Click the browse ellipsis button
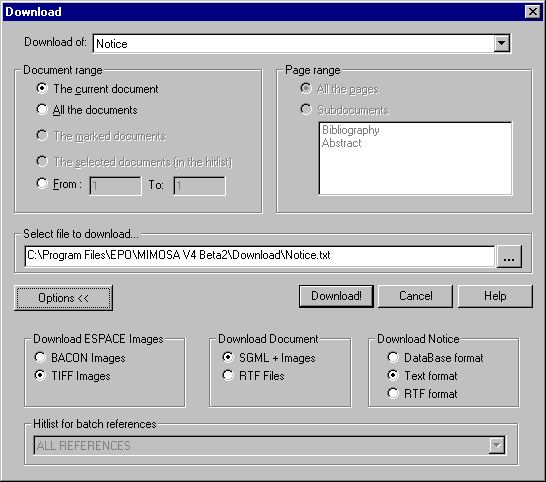The image size is (546, 482). 509,256
